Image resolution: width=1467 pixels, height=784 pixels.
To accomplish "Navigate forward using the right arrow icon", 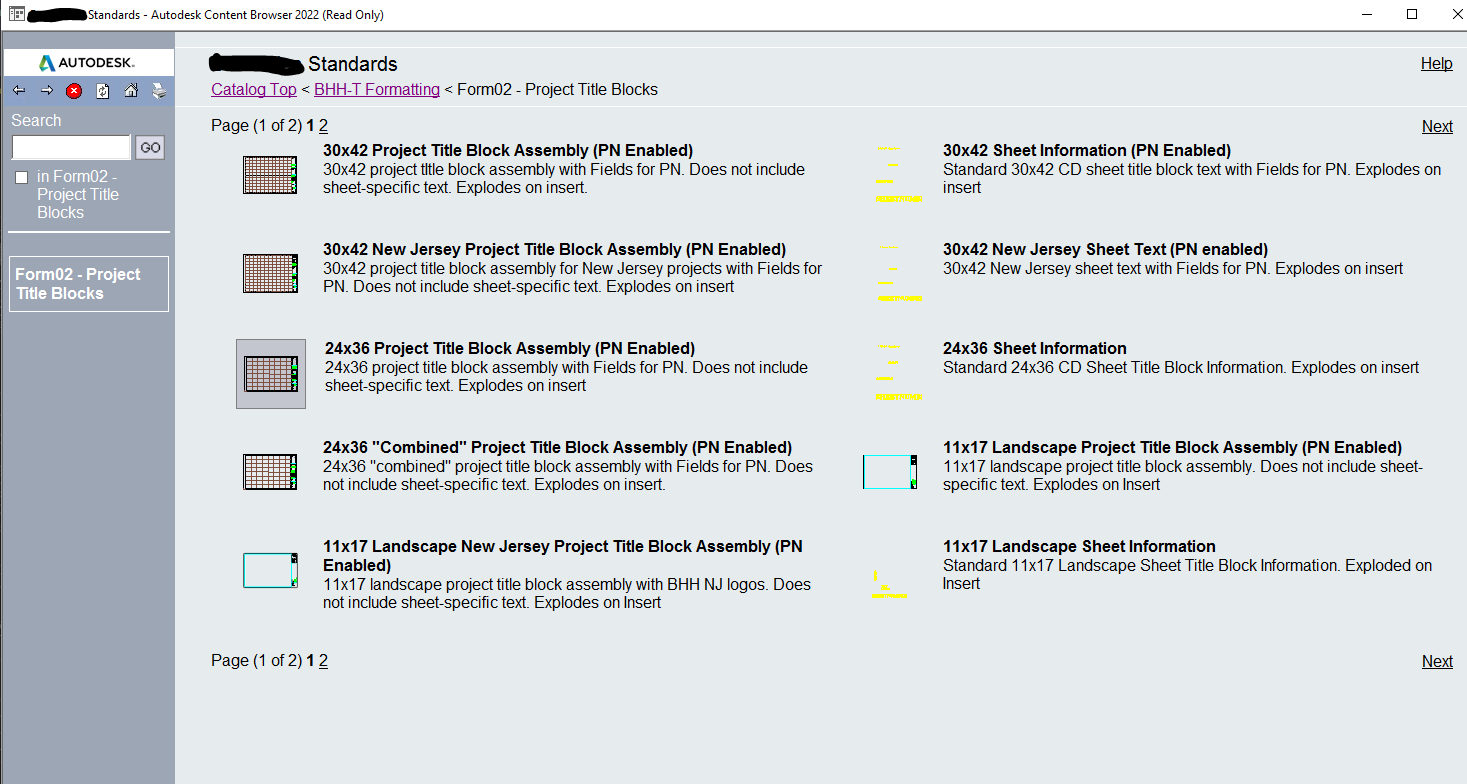I will 46,90.
